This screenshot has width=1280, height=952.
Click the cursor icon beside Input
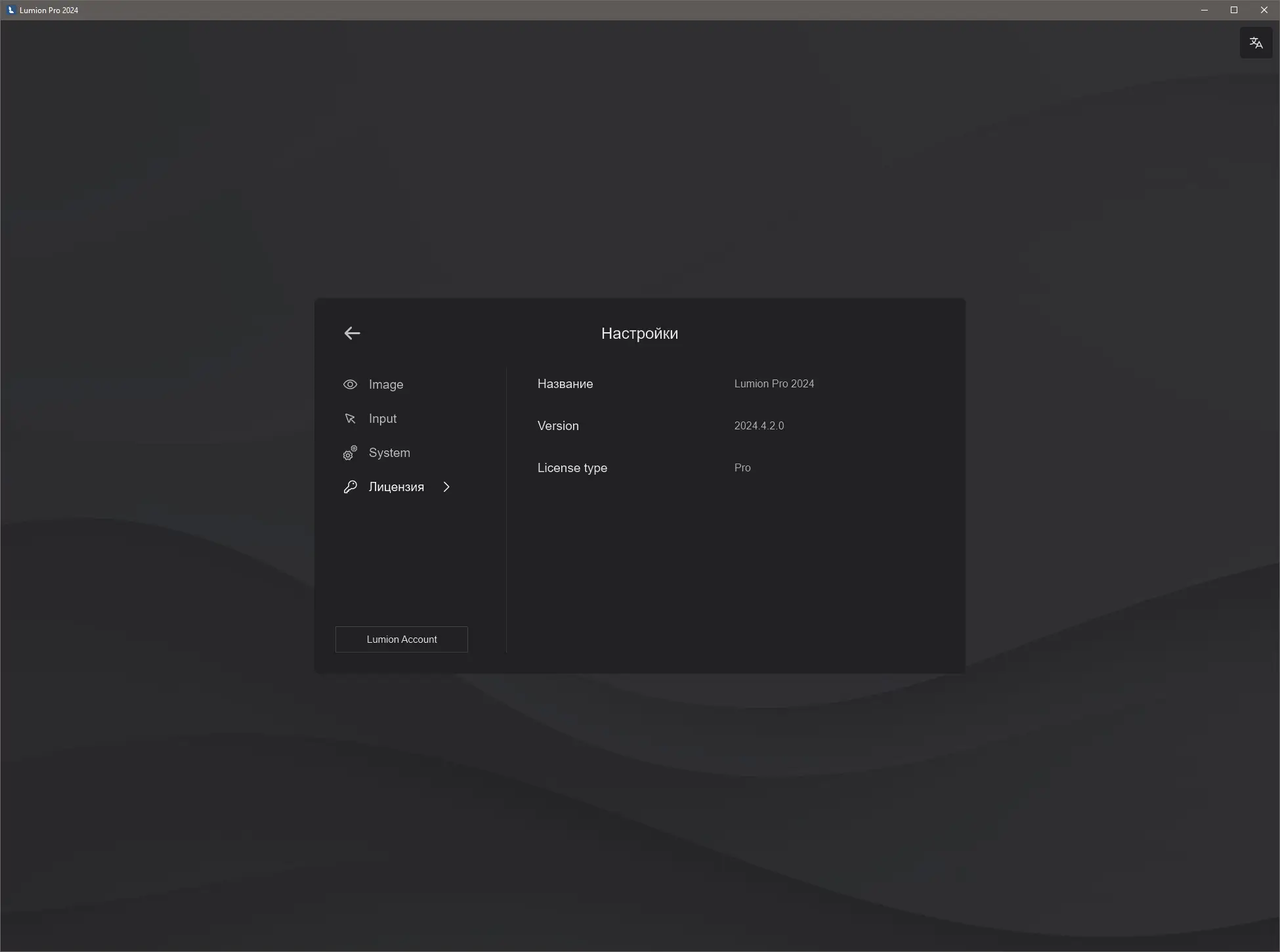350,419
